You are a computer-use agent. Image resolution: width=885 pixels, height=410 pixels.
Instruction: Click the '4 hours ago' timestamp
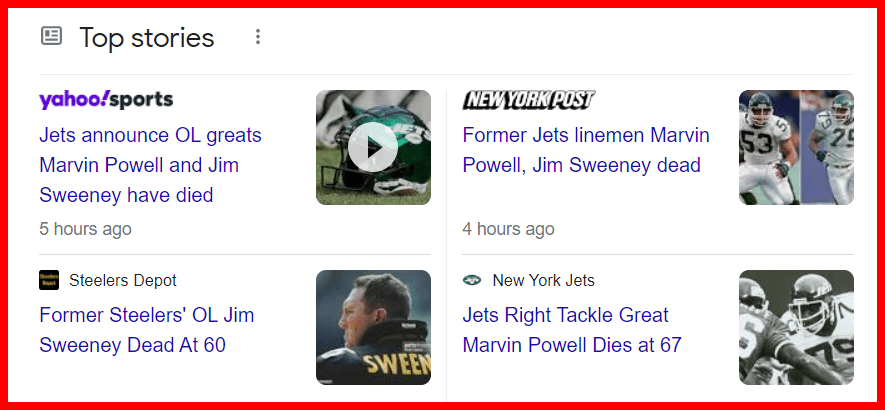(x=508, y=229)
